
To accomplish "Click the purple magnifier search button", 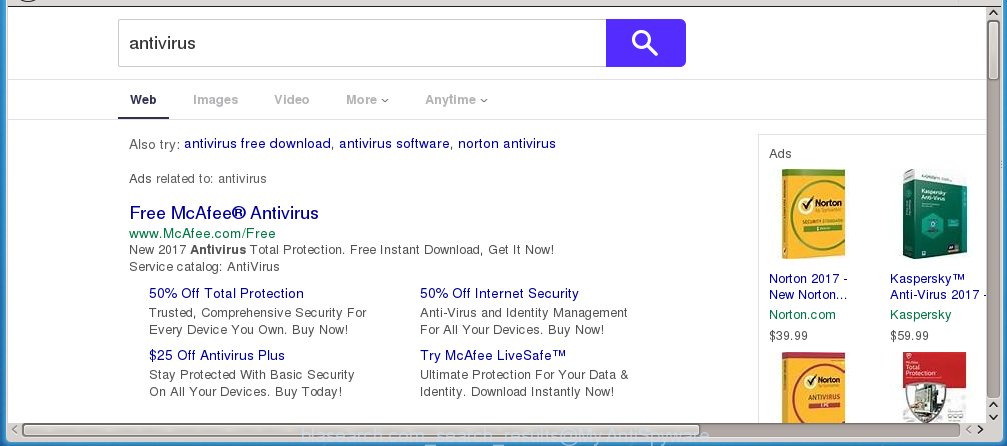I will pyautogui.click(x=645, y=43).
